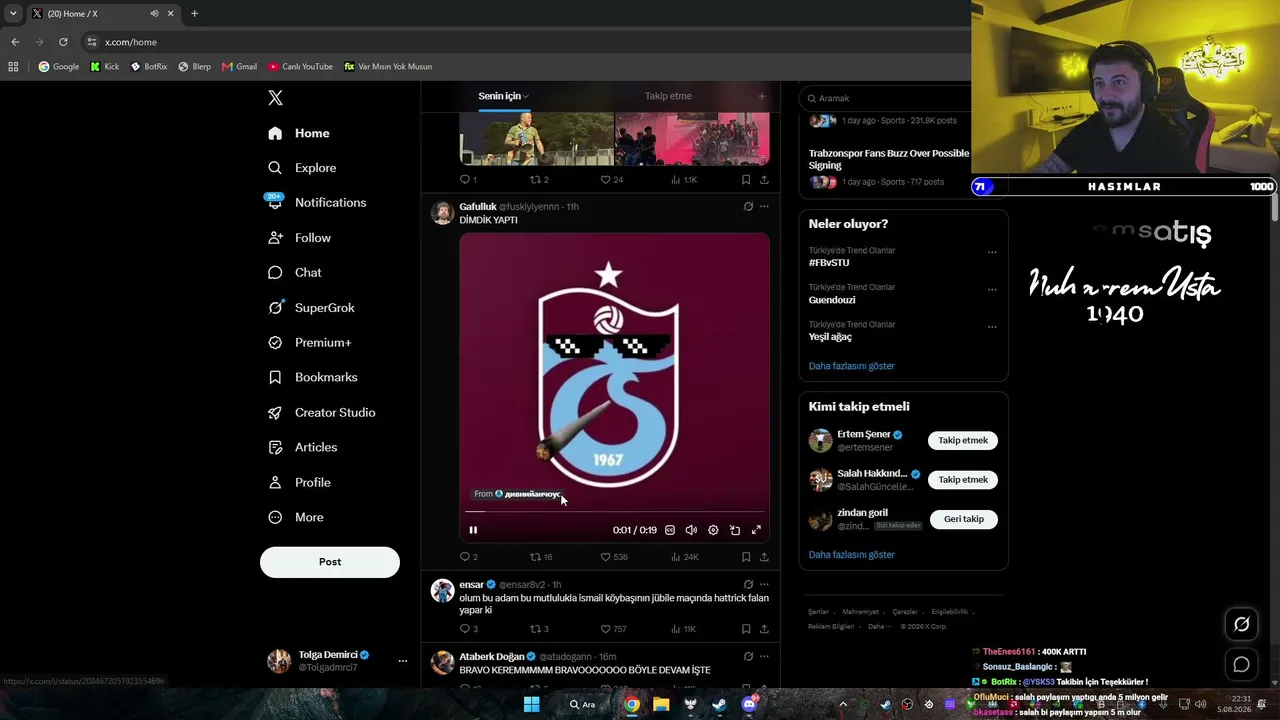This screenshot has width=1280, height=720.
Task: Enter fullscreen on the Trabzonspor video
Action: [x=756, y=530]
